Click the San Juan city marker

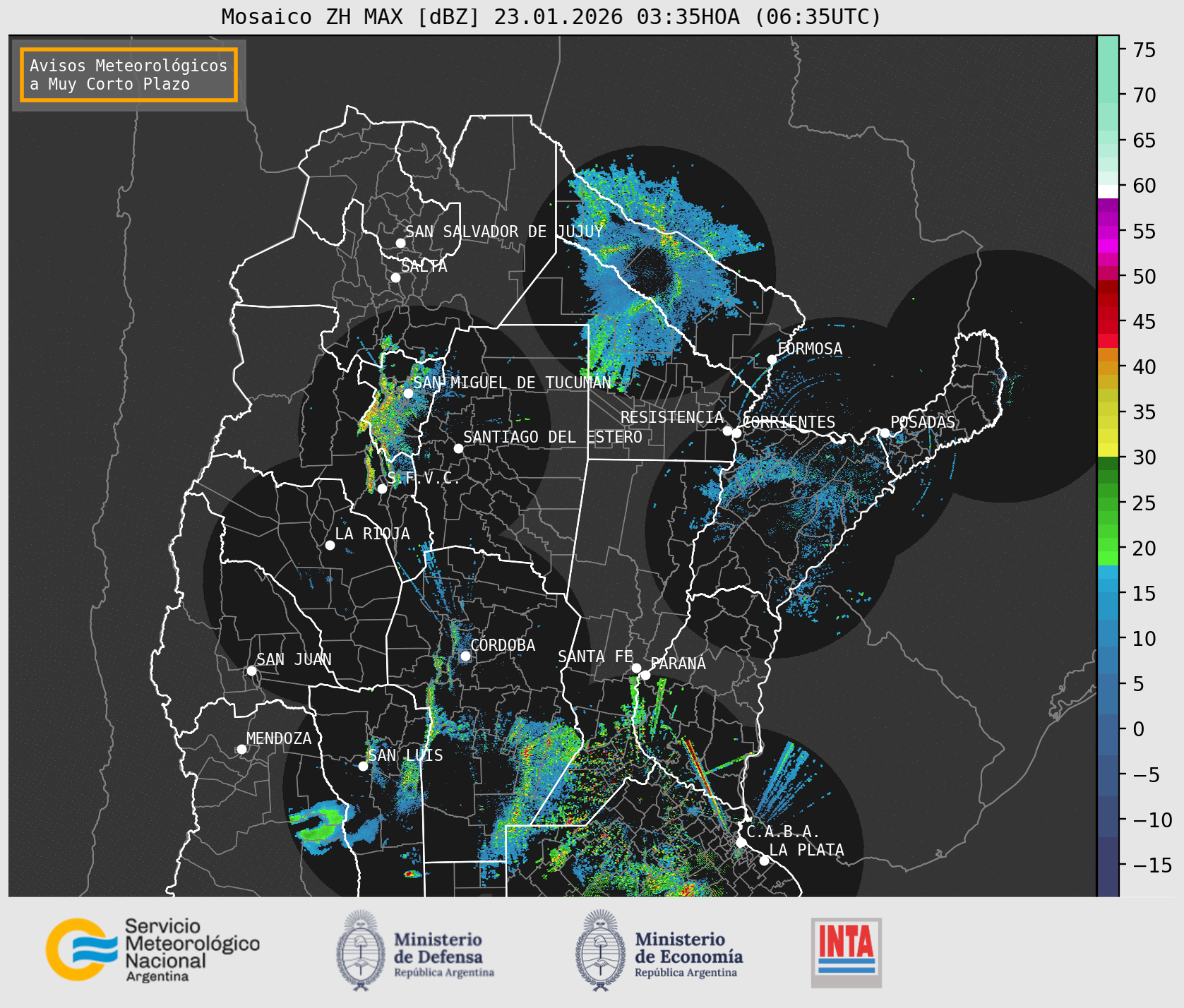coord(251,671)
